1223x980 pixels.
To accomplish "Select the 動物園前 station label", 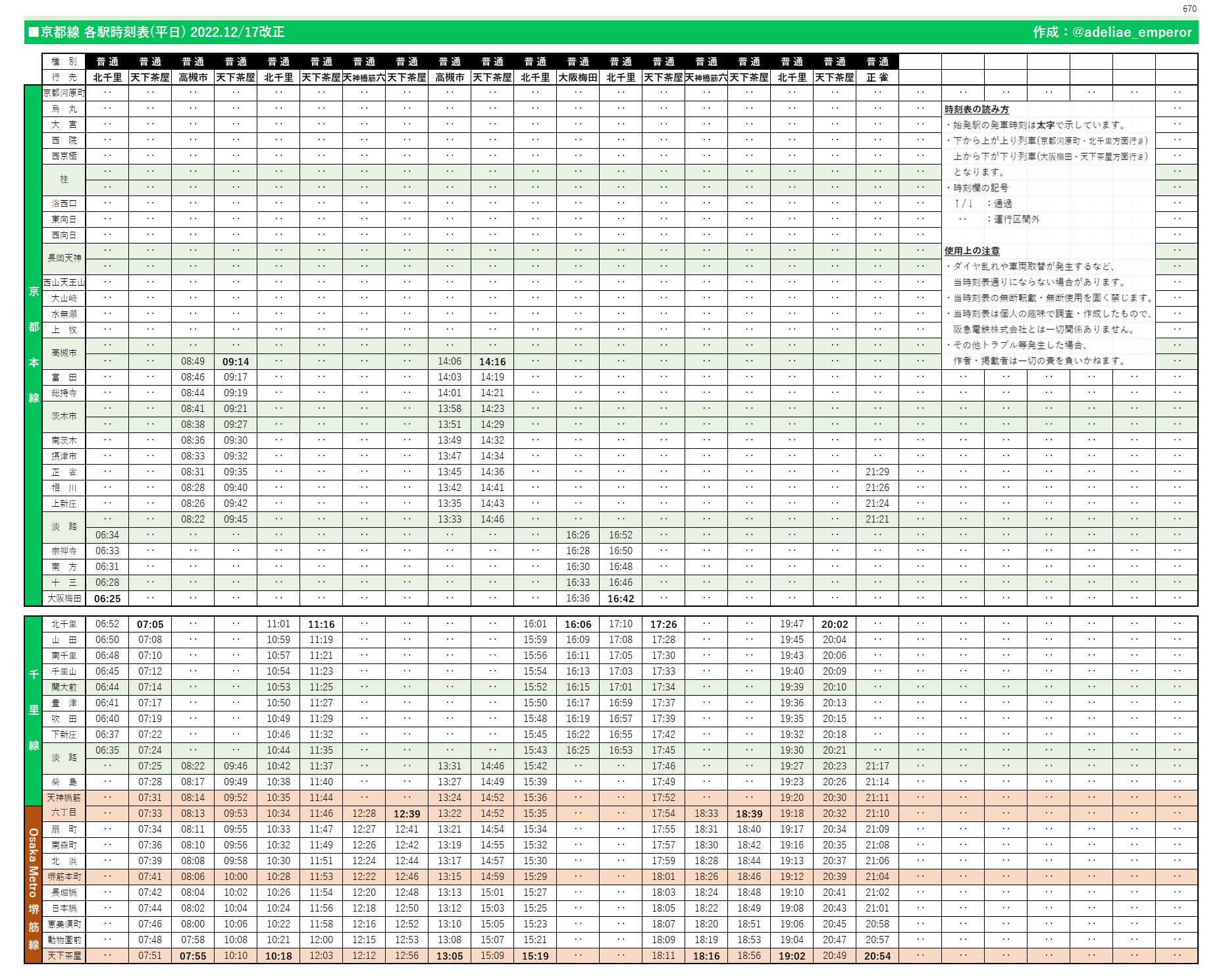I will 64,940.
